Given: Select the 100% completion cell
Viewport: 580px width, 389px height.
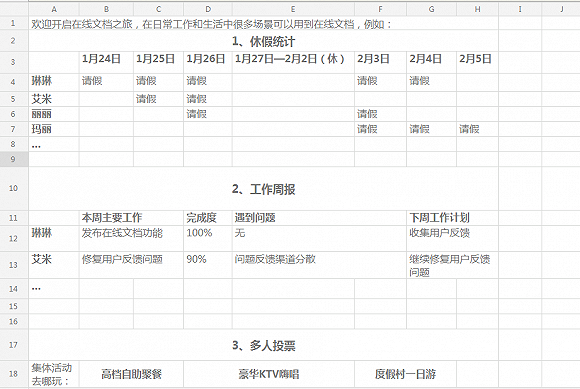Looking at the screenshot, I should point(208,239).
